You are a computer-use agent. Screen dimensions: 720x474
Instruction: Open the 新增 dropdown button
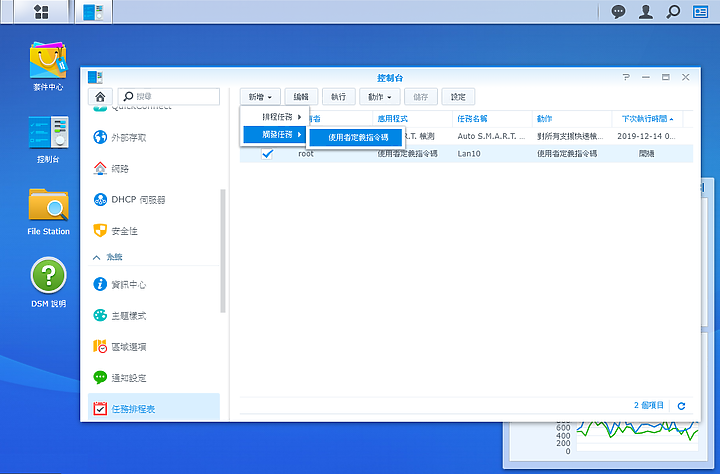[x=260, y=97]
